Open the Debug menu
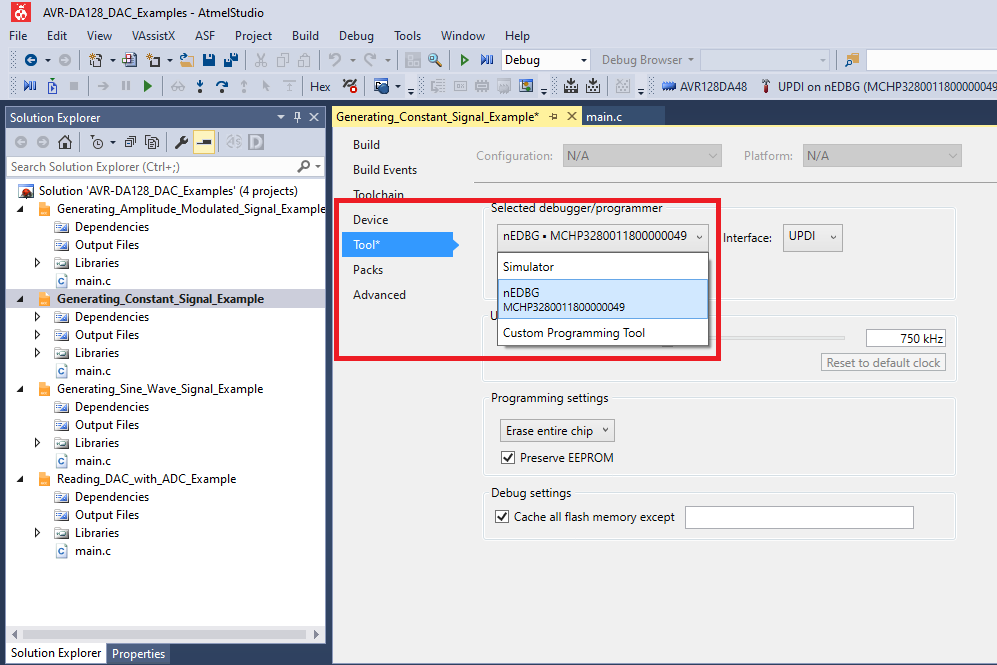997x665 pixels. (356, 36)
